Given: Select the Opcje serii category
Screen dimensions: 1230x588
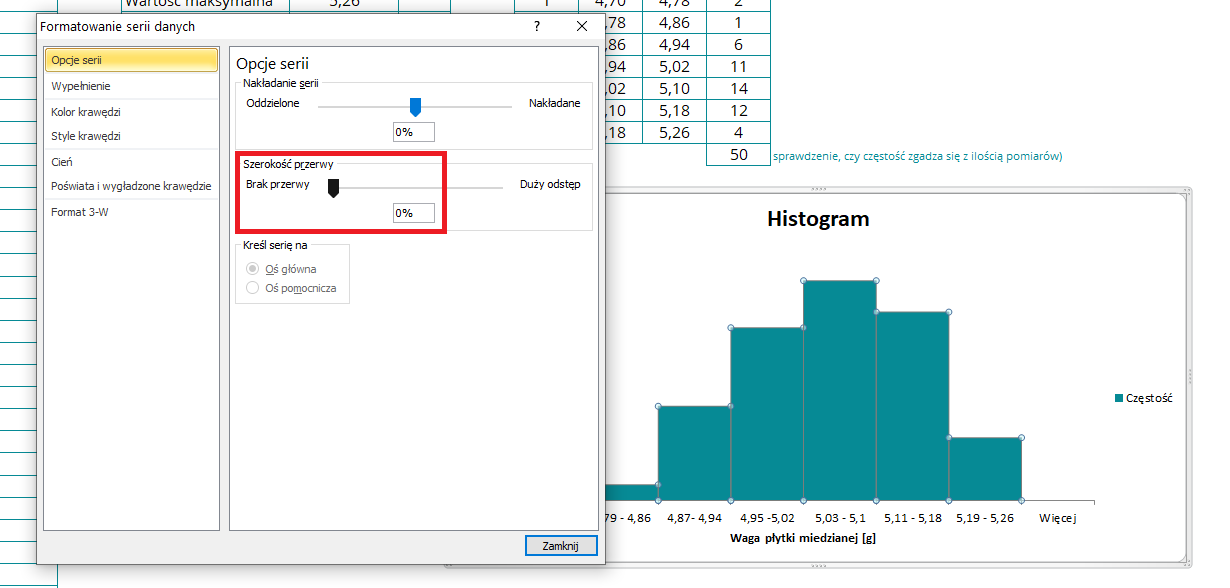Looking at the screenshot, I should pyautogui.click(x=131, y=60).
